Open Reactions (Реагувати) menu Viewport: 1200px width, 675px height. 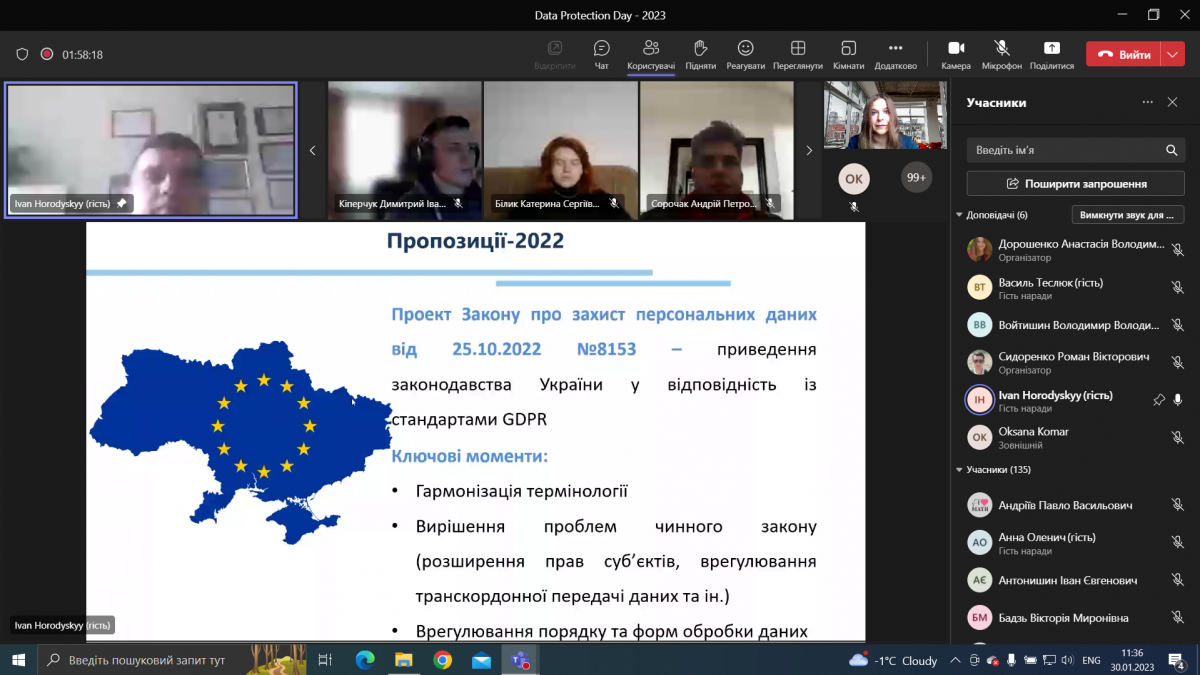click(746, 54)
